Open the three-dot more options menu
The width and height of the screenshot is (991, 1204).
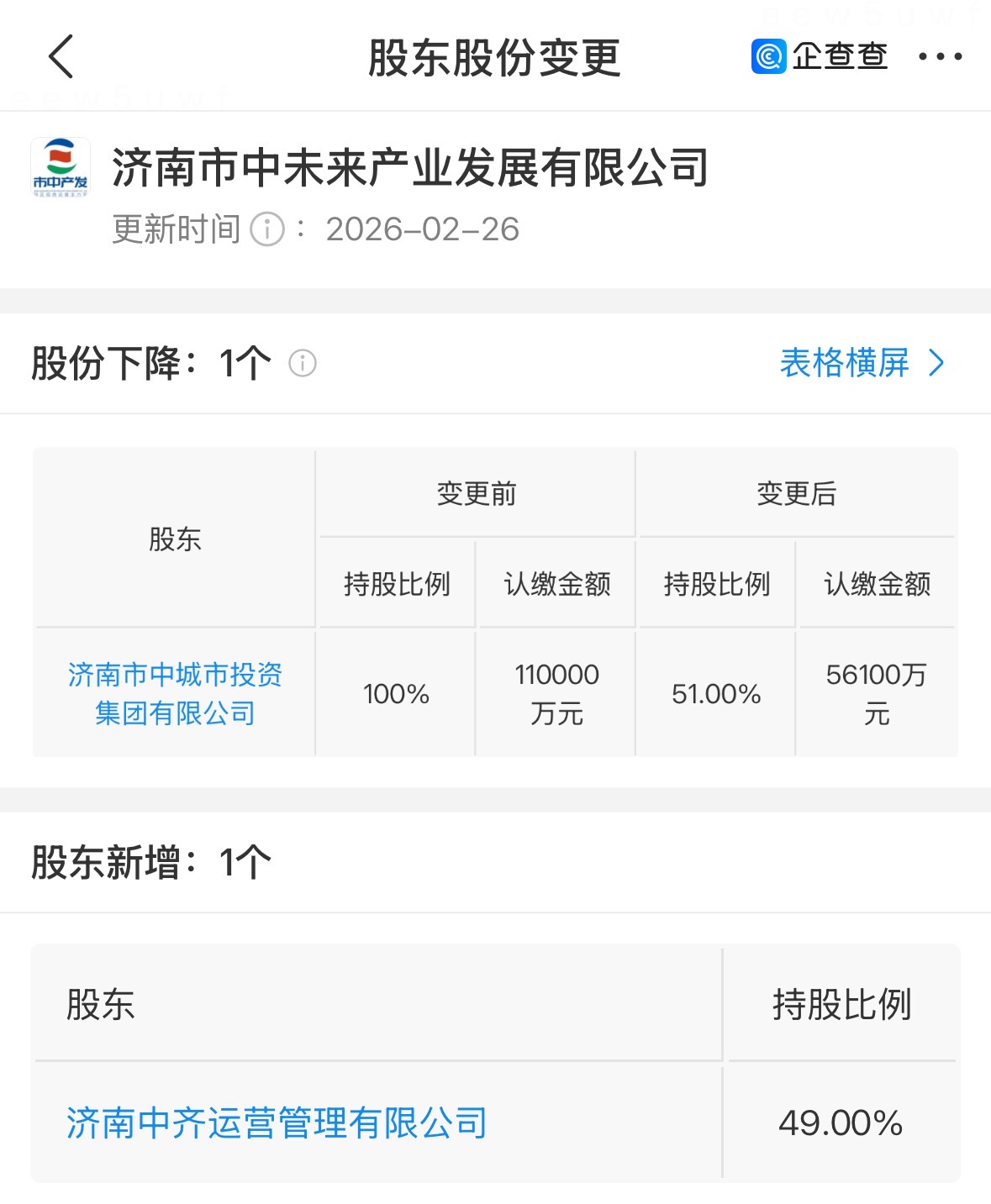click(x=940, y=57)
